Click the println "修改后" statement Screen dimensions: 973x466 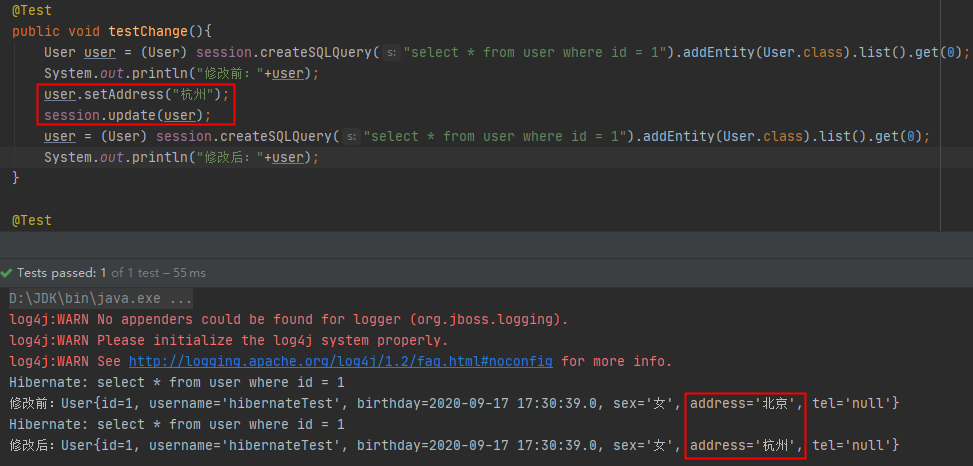(x=180, y=158)
